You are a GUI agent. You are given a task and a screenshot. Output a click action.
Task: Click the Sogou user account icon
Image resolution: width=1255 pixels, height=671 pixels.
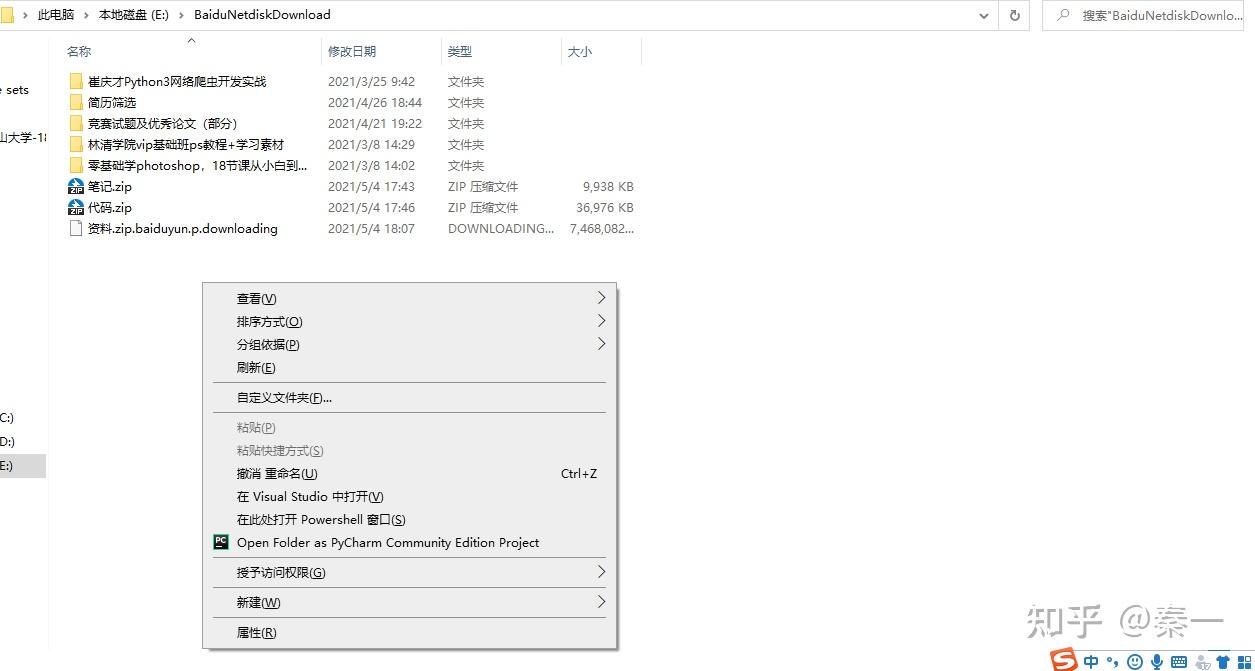click(x=1202, y=662)
